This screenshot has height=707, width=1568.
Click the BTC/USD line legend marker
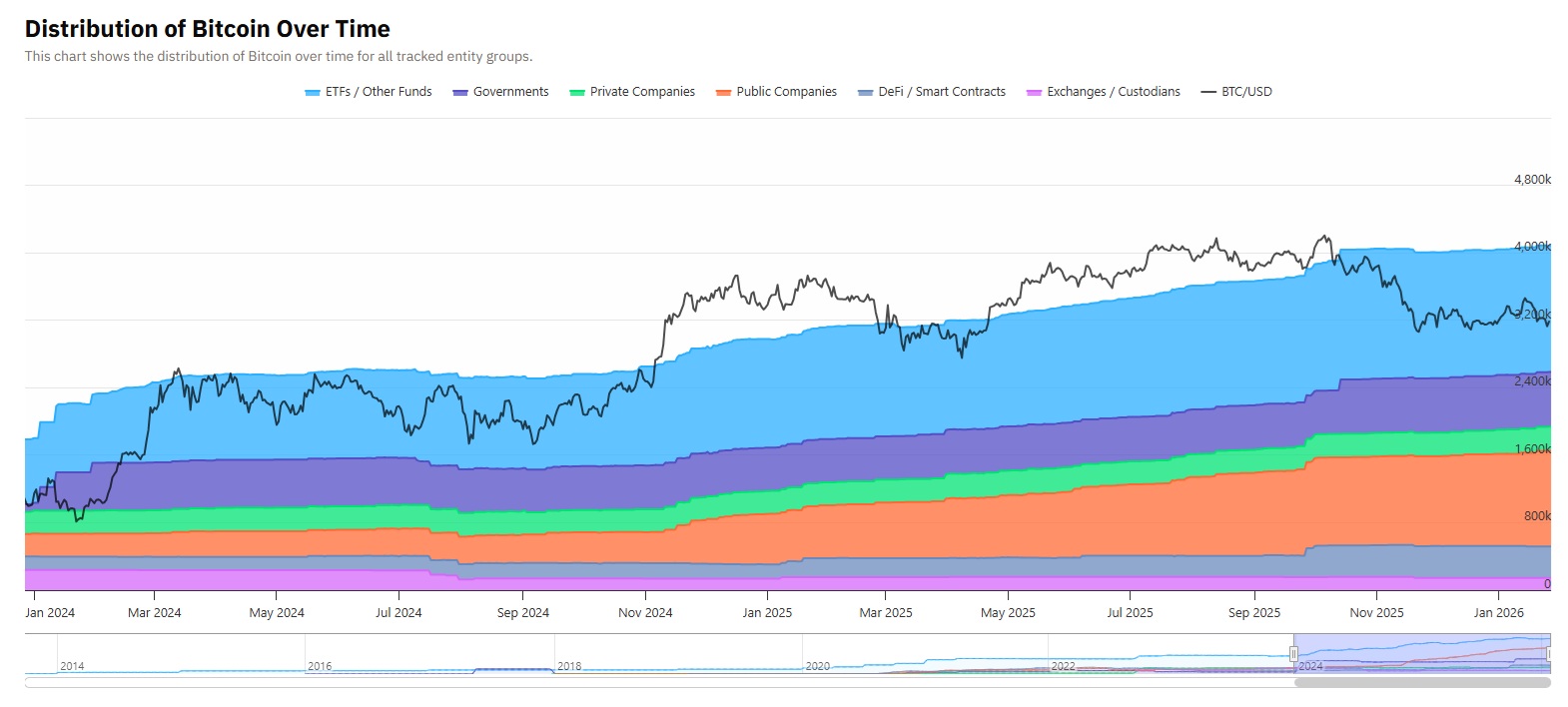pos(1208,92)
